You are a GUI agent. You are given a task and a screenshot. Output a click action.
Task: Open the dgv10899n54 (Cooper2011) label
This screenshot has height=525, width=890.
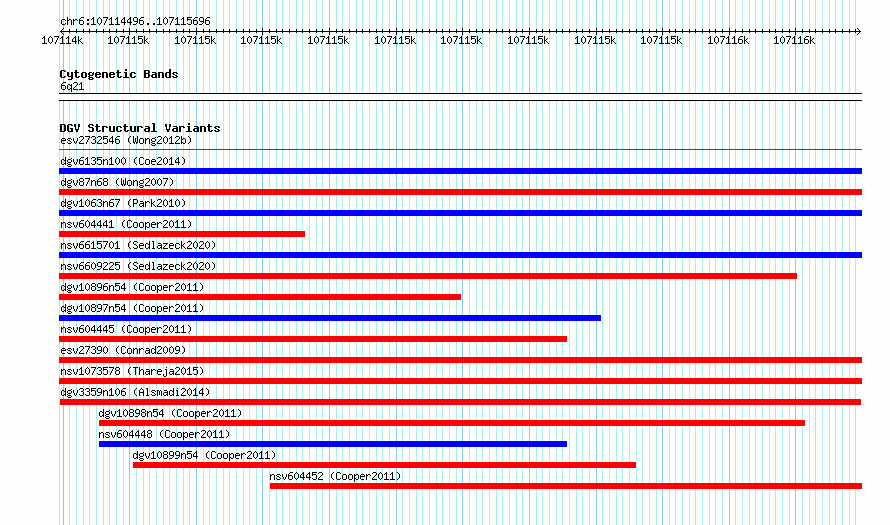tap(204, 455)
